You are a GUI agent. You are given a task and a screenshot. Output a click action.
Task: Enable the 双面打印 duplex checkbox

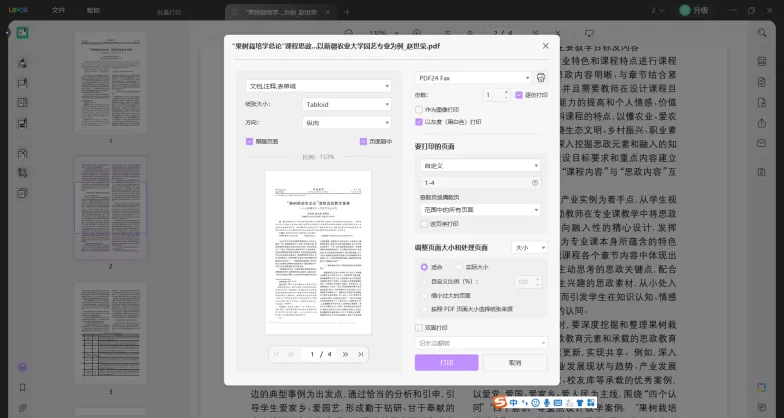(419, 327)
